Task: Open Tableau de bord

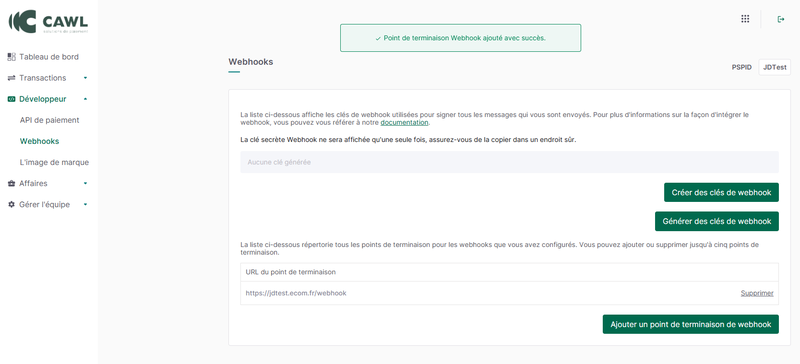Action: coord(49,57)
